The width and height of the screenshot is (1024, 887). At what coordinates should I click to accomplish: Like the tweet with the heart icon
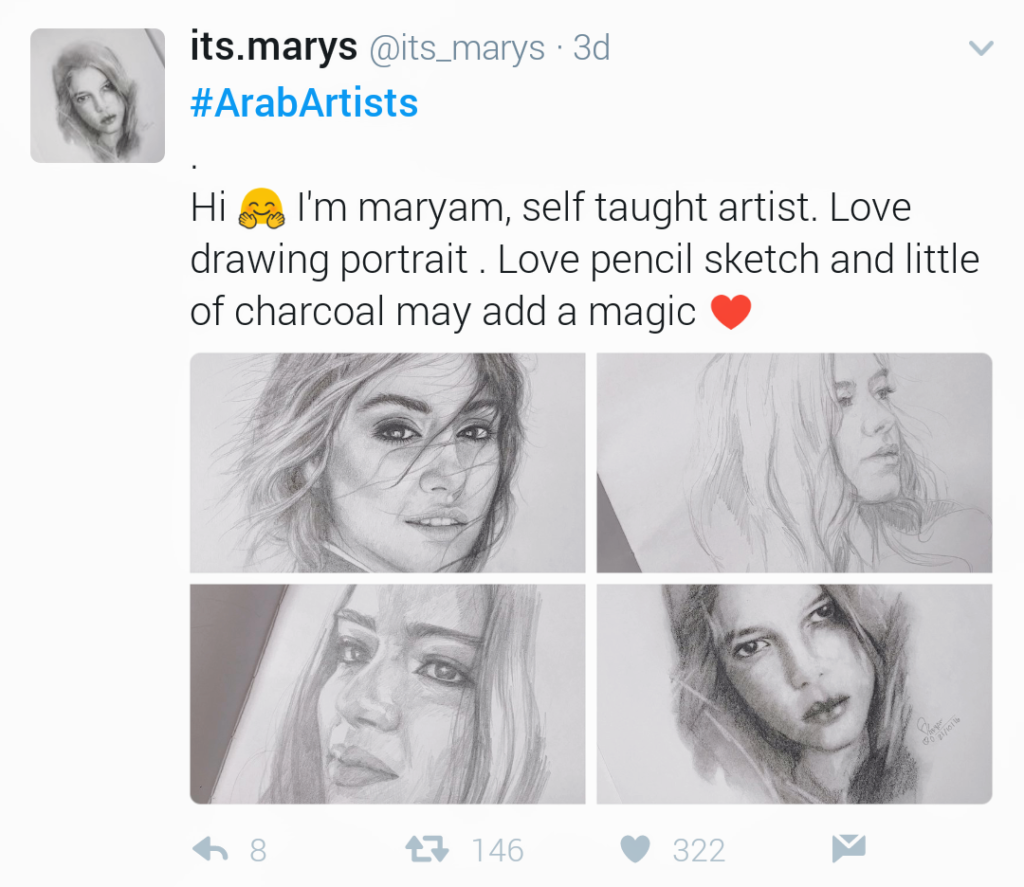(x=635, y=850)
